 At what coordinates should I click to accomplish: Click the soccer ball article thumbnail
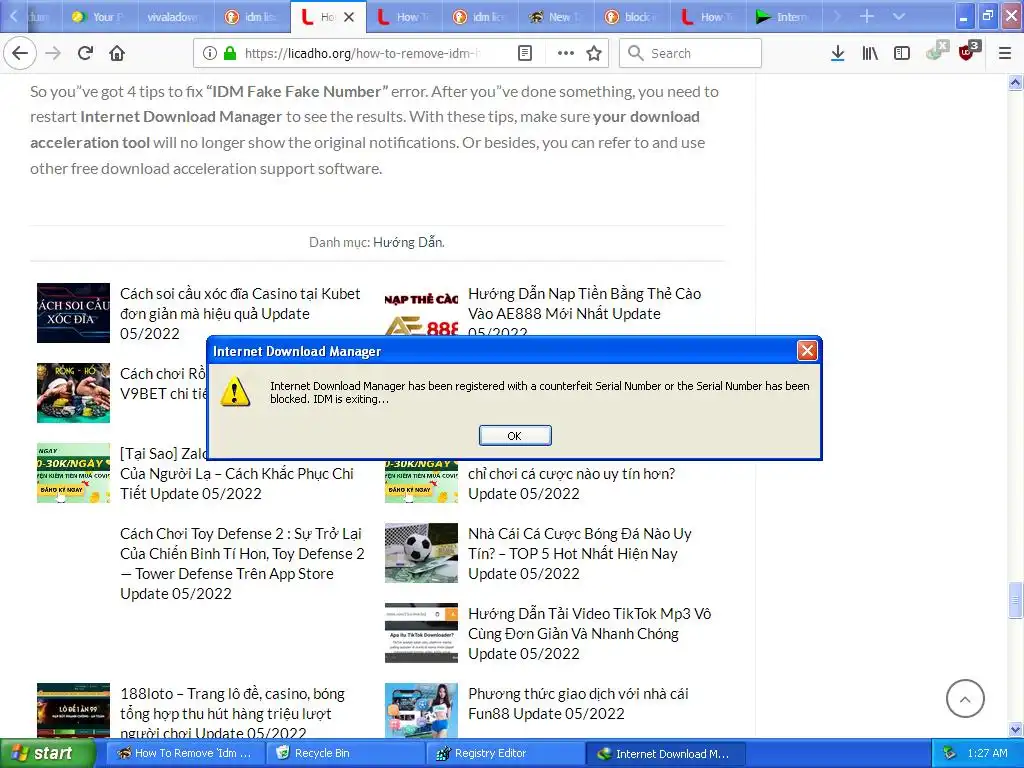point(421,552)
